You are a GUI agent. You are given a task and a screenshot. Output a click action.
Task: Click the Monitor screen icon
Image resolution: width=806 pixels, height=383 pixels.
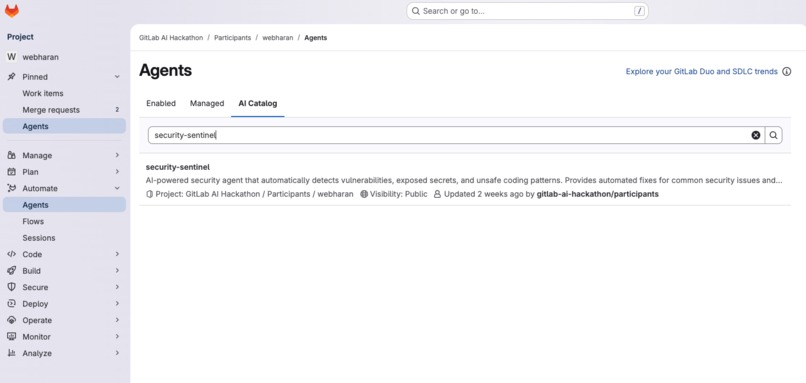click(11, 336)
